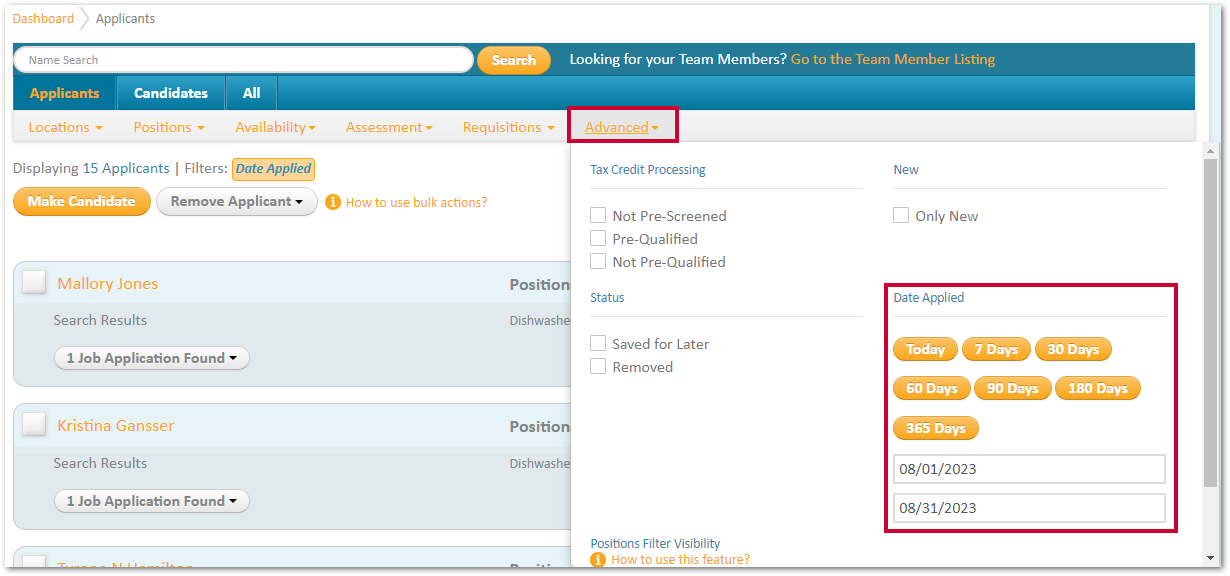Click the Advanced panel vertical scrollbar
Screen dimensions: 1230x576
1210,325
